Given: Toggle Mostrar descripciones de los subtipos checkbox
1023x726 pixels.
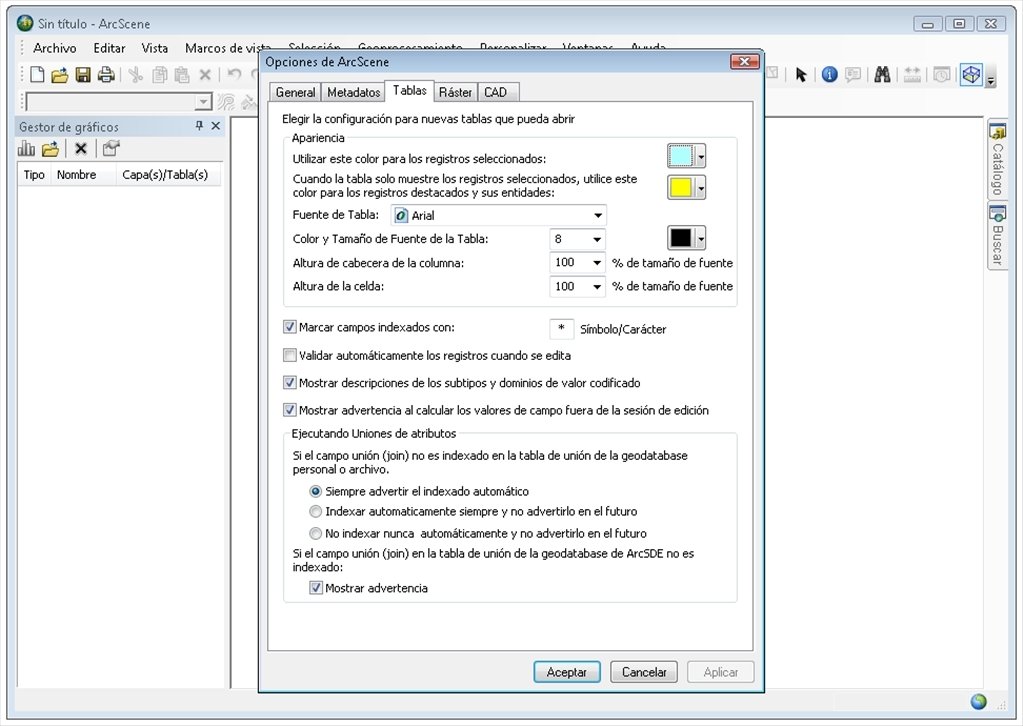Looking at the screenshot, I should (290, 383).
